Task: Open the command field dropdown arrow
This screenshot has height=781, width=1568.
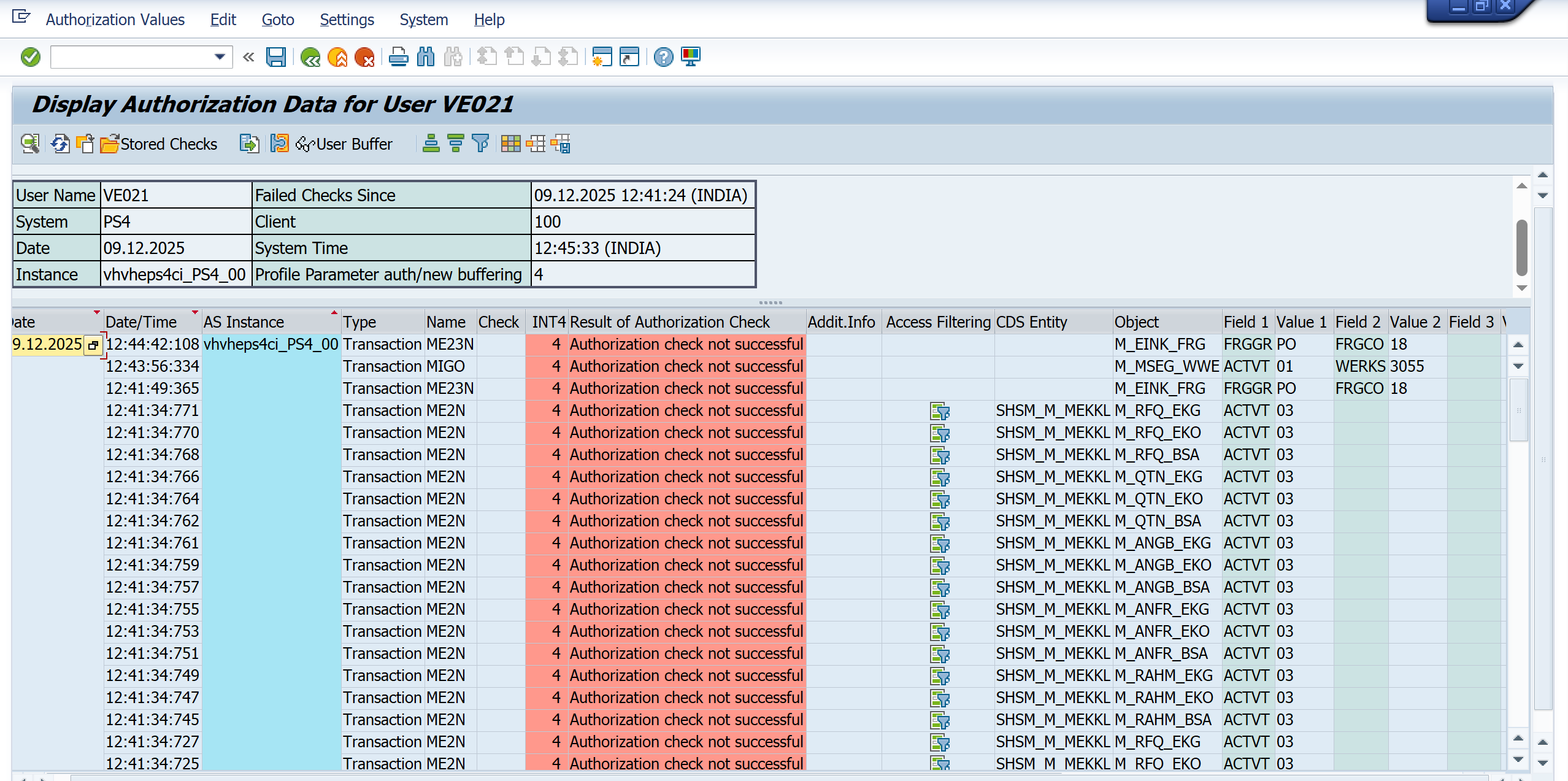Action: tap(220, 57)
